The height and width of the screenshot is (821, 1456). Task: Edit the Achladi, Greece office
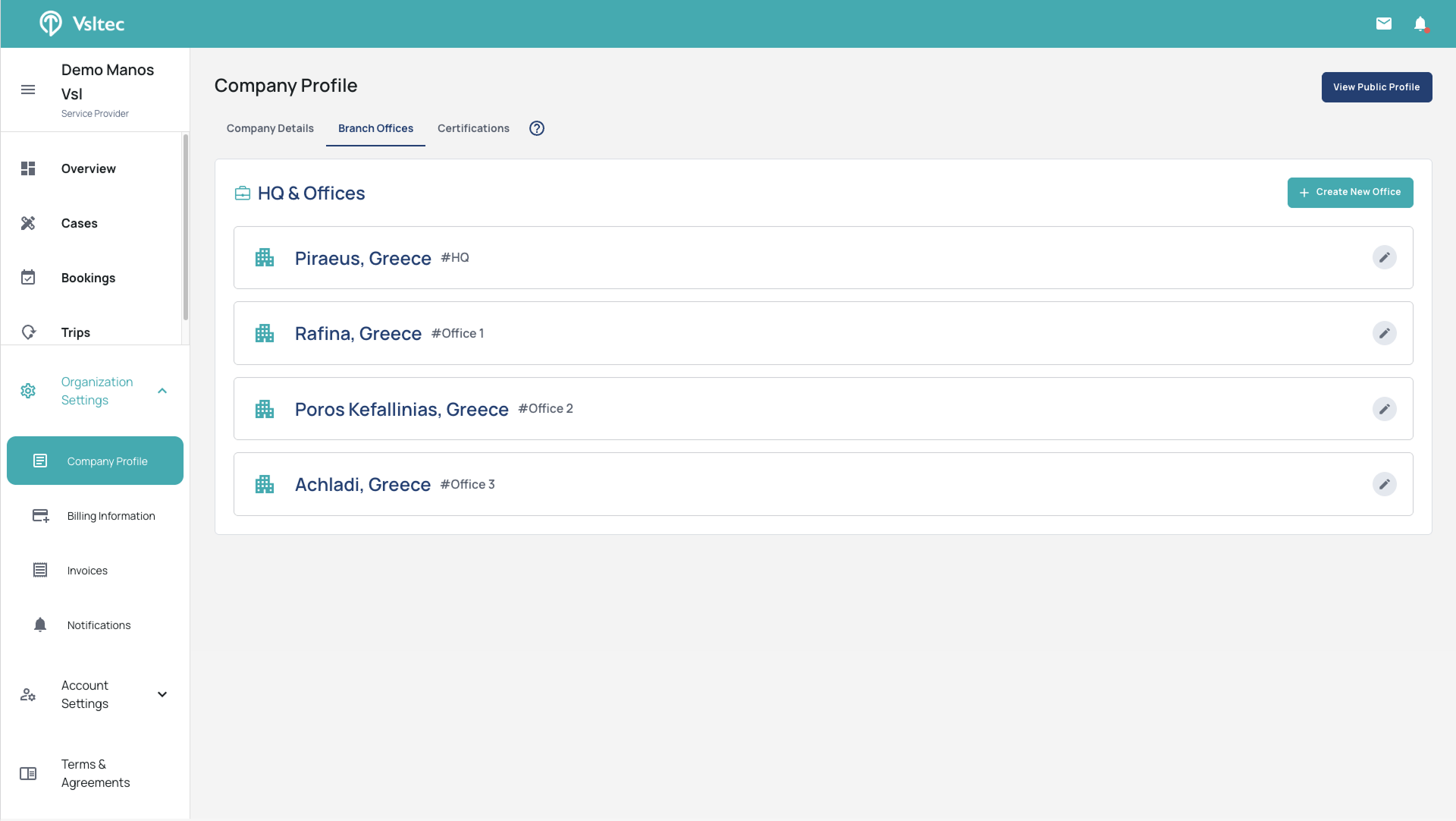[1384, 484]
